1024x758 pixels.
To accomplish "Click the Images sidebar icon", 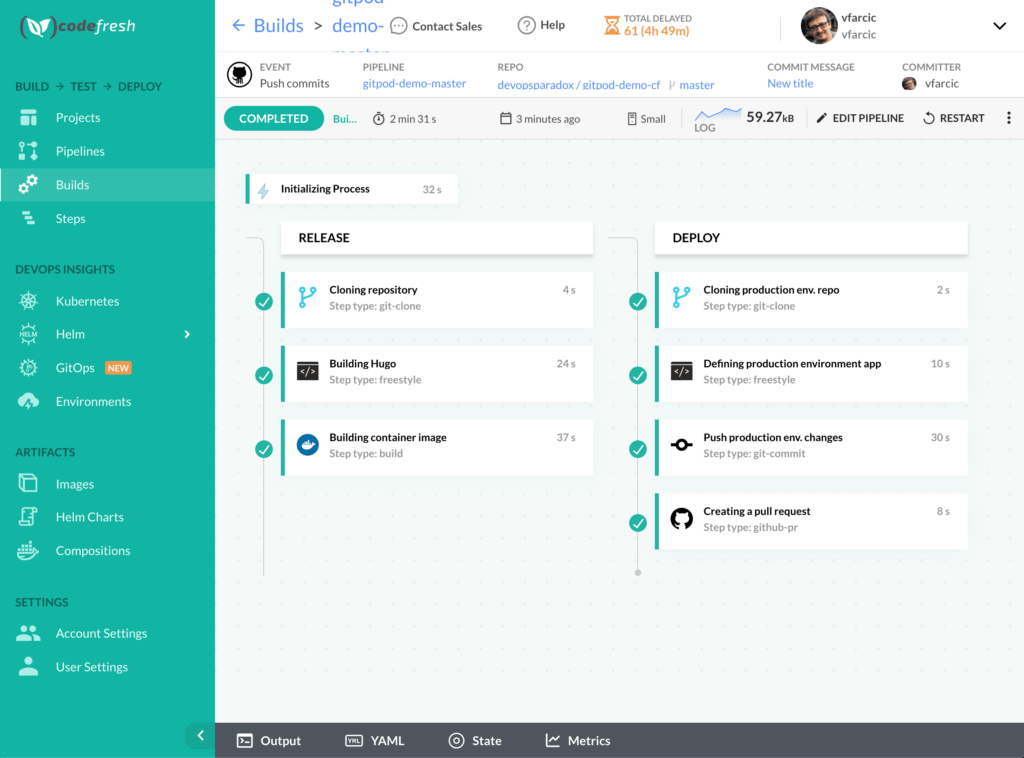I will click(x=28, y=484).
